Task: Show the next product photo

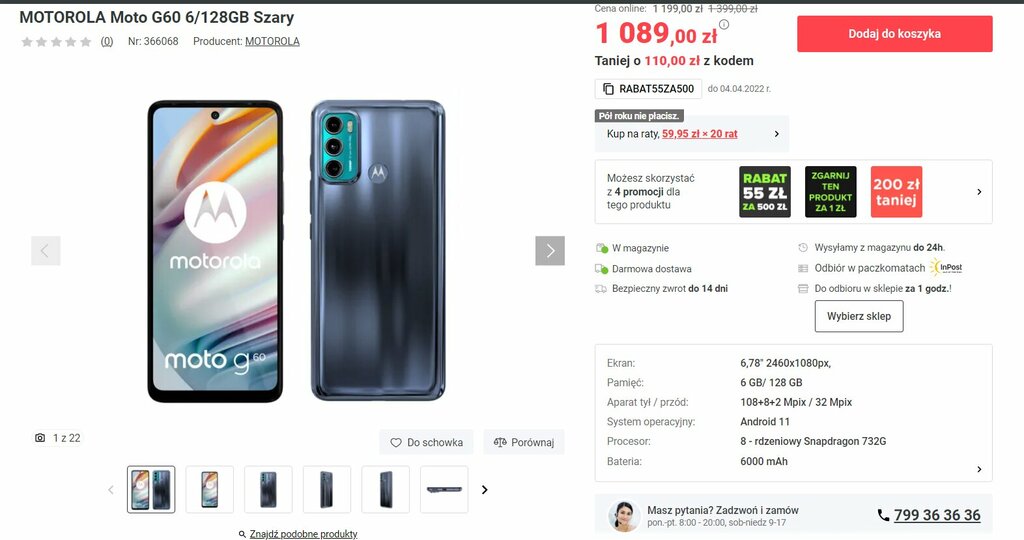Action: coord(550,251)
